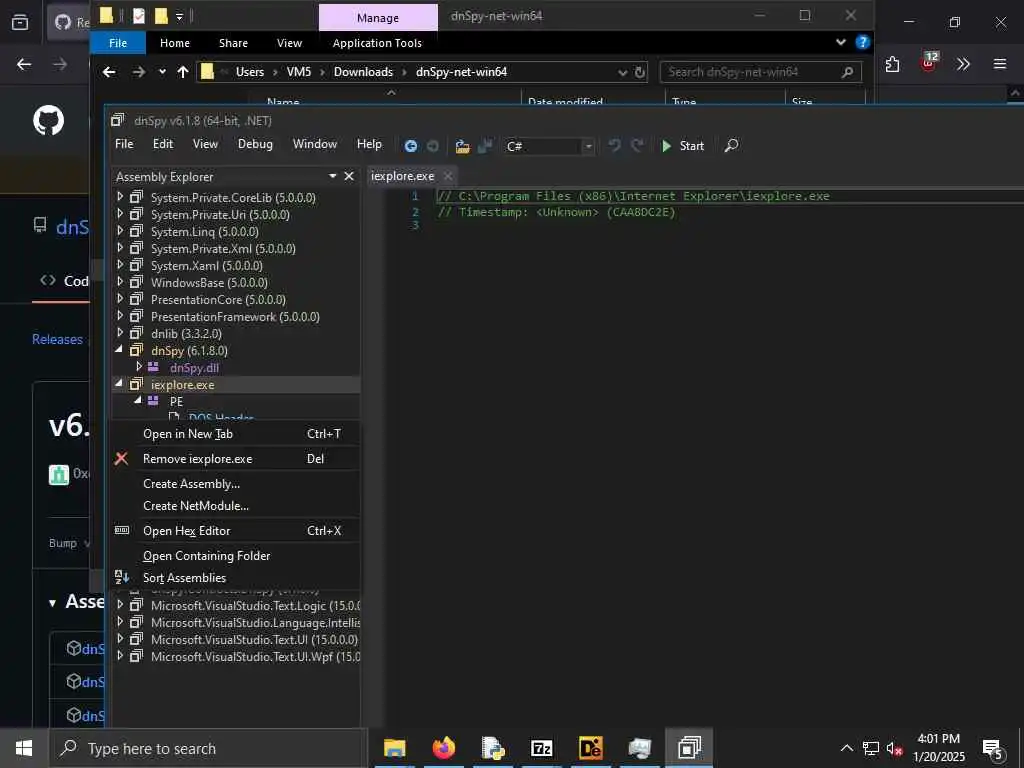Viewport: 1024px width, 768px height.
Task: Open Firefox from taskbar
Action: click(443, 748)
